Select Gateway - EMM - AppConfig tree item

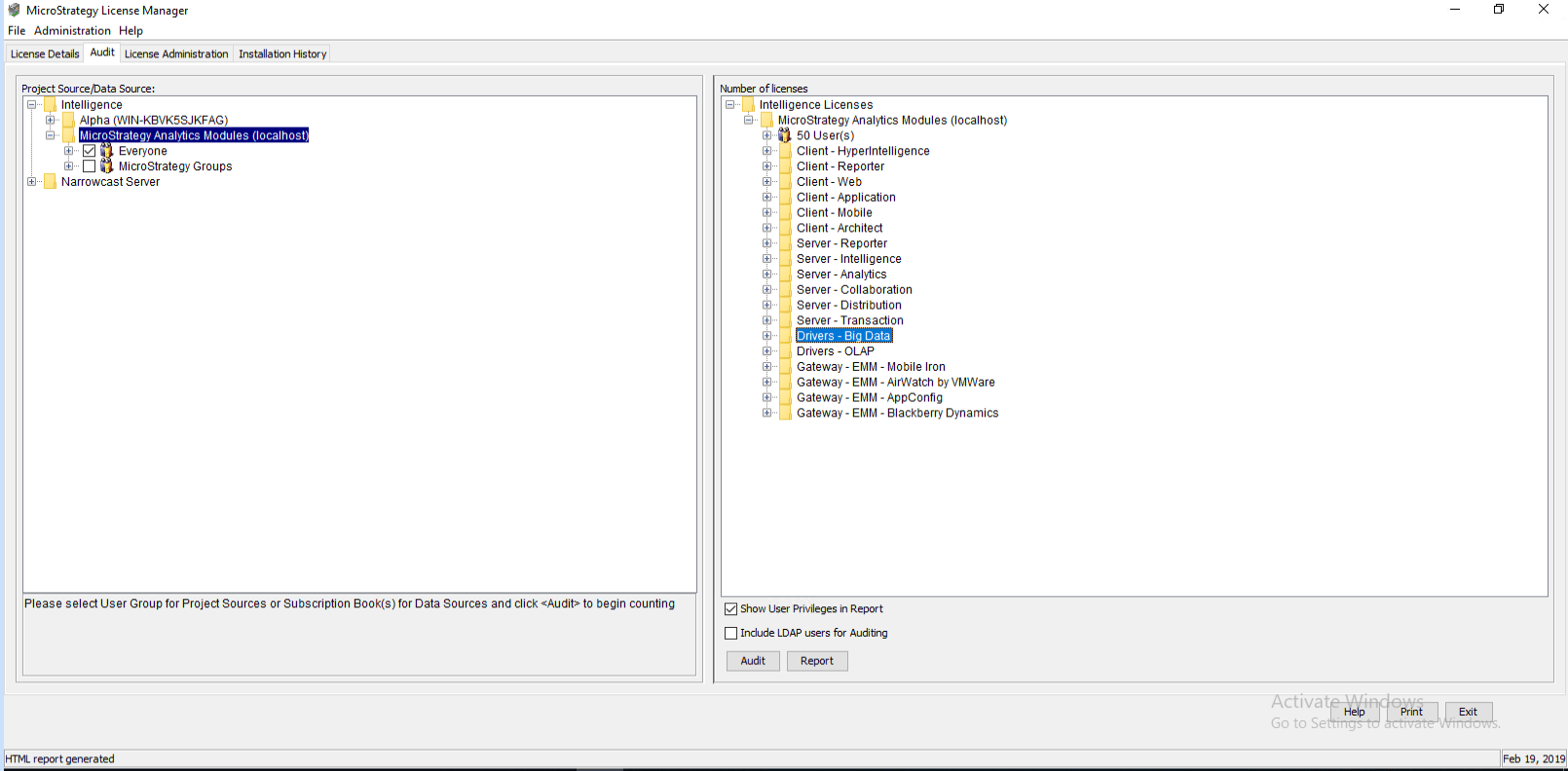869,398
